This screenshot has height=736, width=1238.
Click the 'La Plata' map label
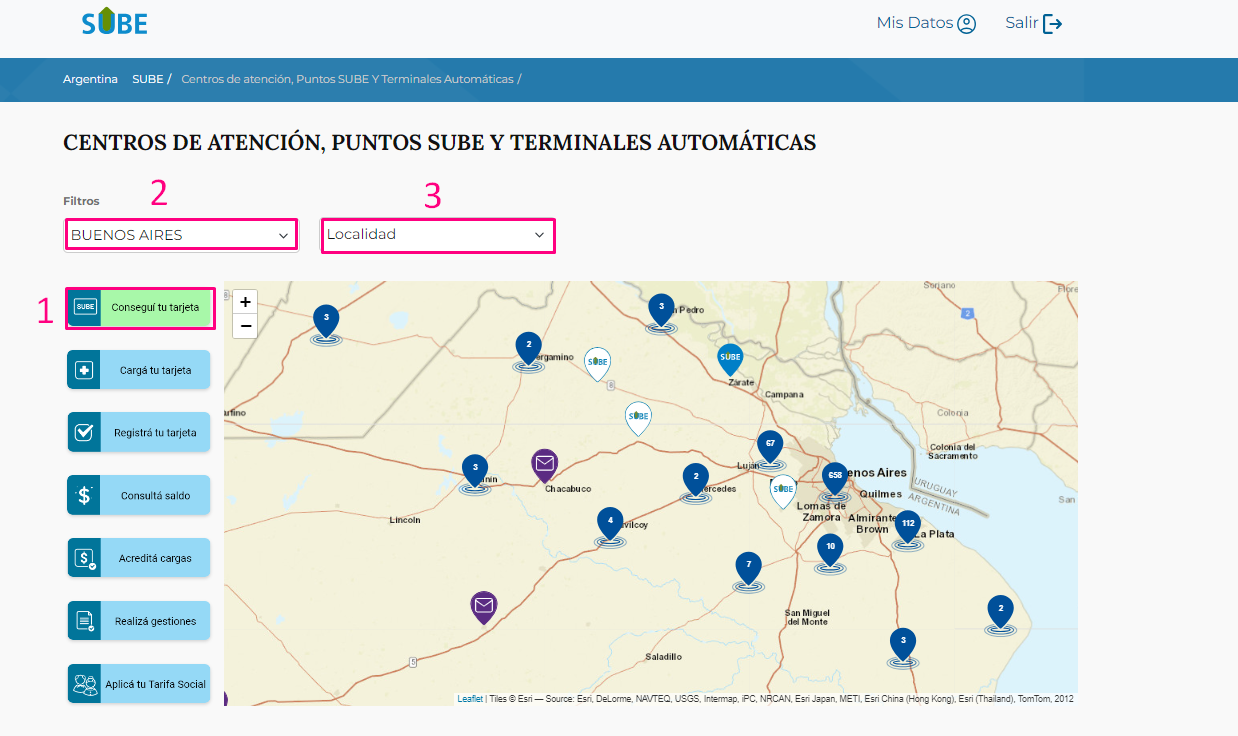point(934,534)
